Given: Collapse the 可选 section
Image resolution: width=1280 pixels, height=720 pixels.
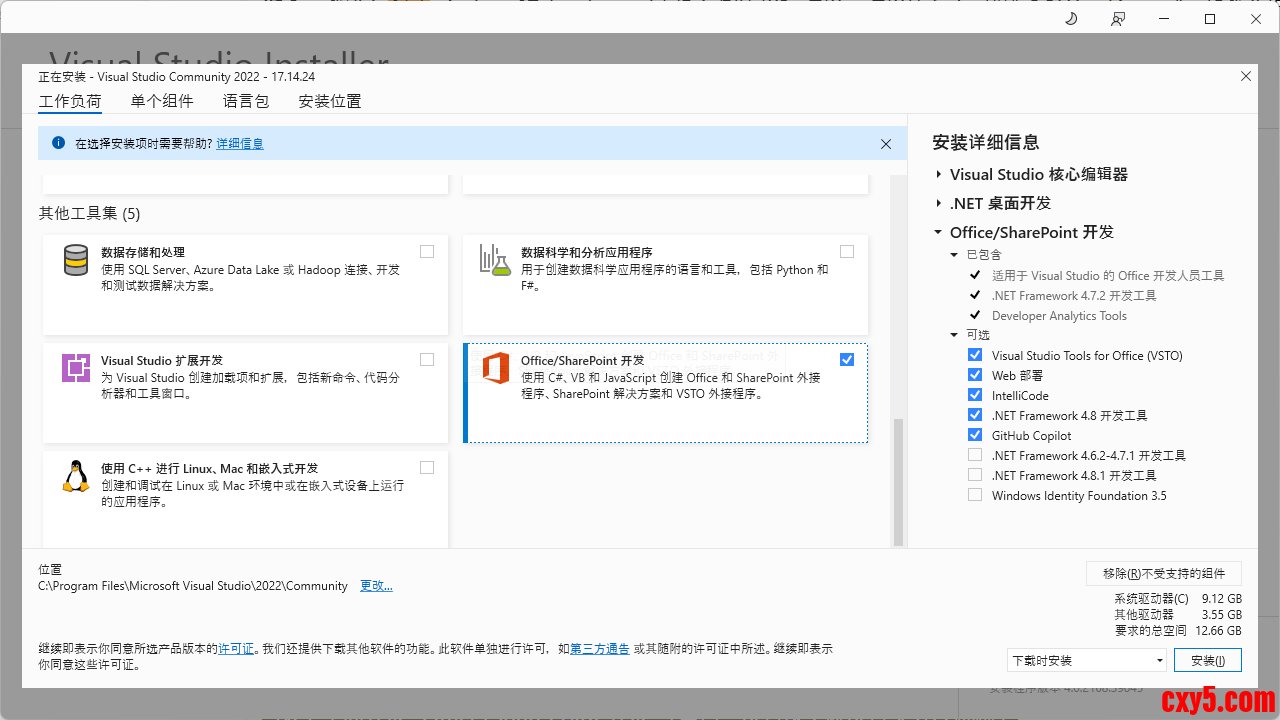Looking at the screenshot, I should click(955, 335).
